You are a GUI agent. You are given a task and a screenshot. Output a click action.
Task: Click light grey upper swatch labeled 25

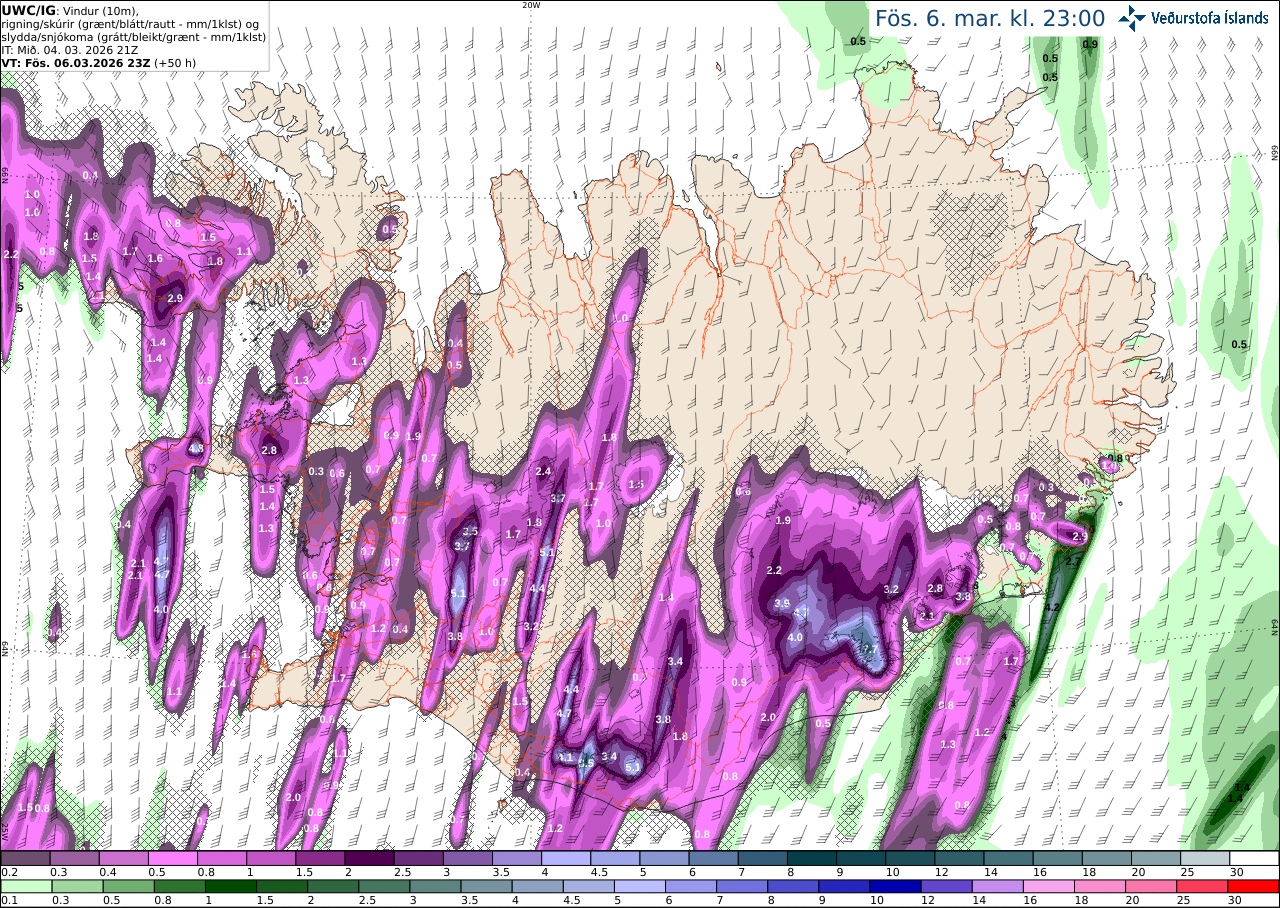point(1205,858)
